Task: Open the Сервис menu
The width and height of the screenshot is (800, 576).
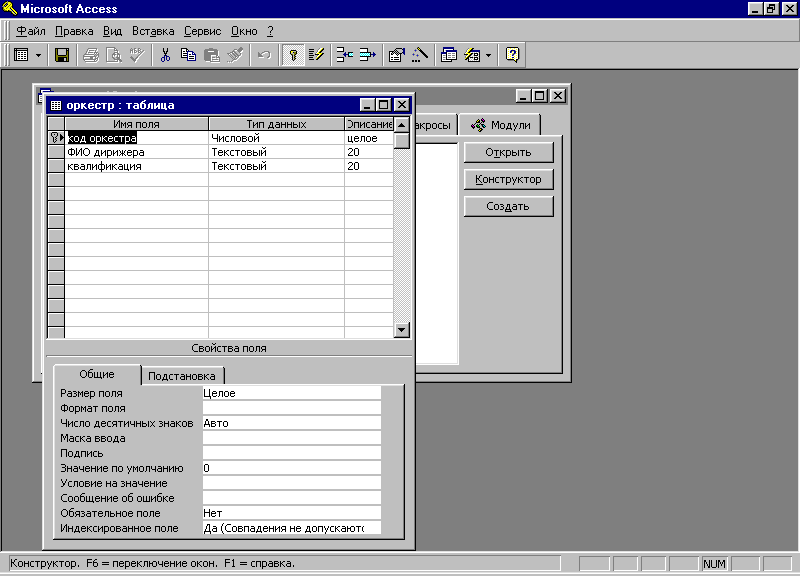Action: (x=203, y=31)
